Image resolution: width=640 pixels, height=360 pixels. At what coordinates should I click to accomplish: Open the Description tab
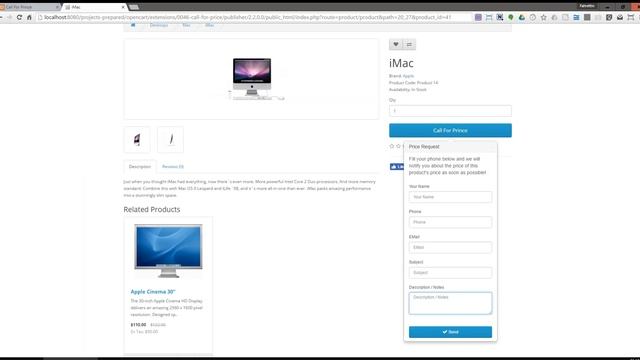point(140,167)
